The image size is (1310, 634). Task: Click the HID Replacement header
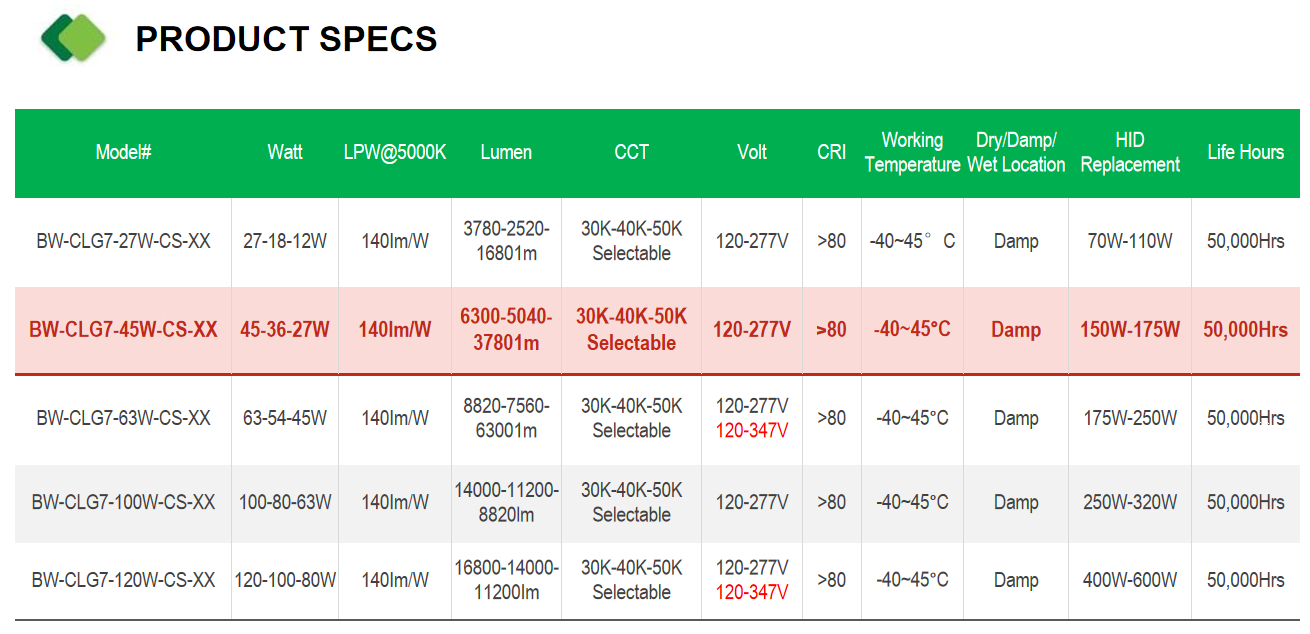tap(1130, 152)
